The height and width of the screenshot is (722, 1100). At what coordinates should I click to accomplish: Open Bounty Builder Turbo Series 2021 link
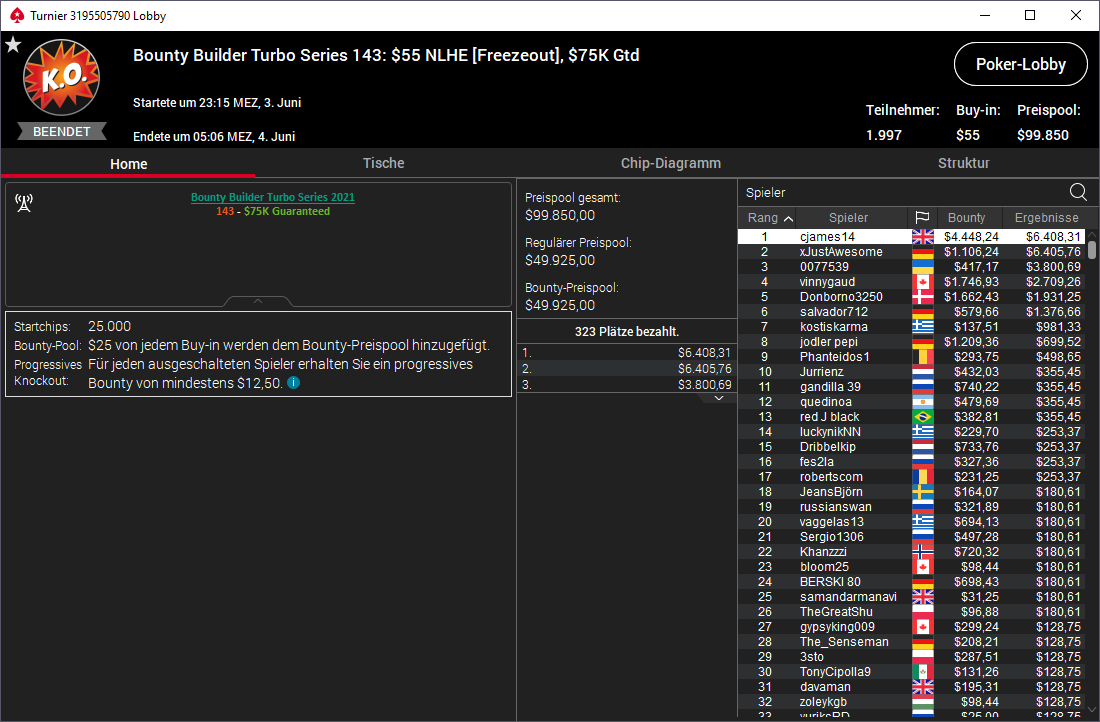273,197
